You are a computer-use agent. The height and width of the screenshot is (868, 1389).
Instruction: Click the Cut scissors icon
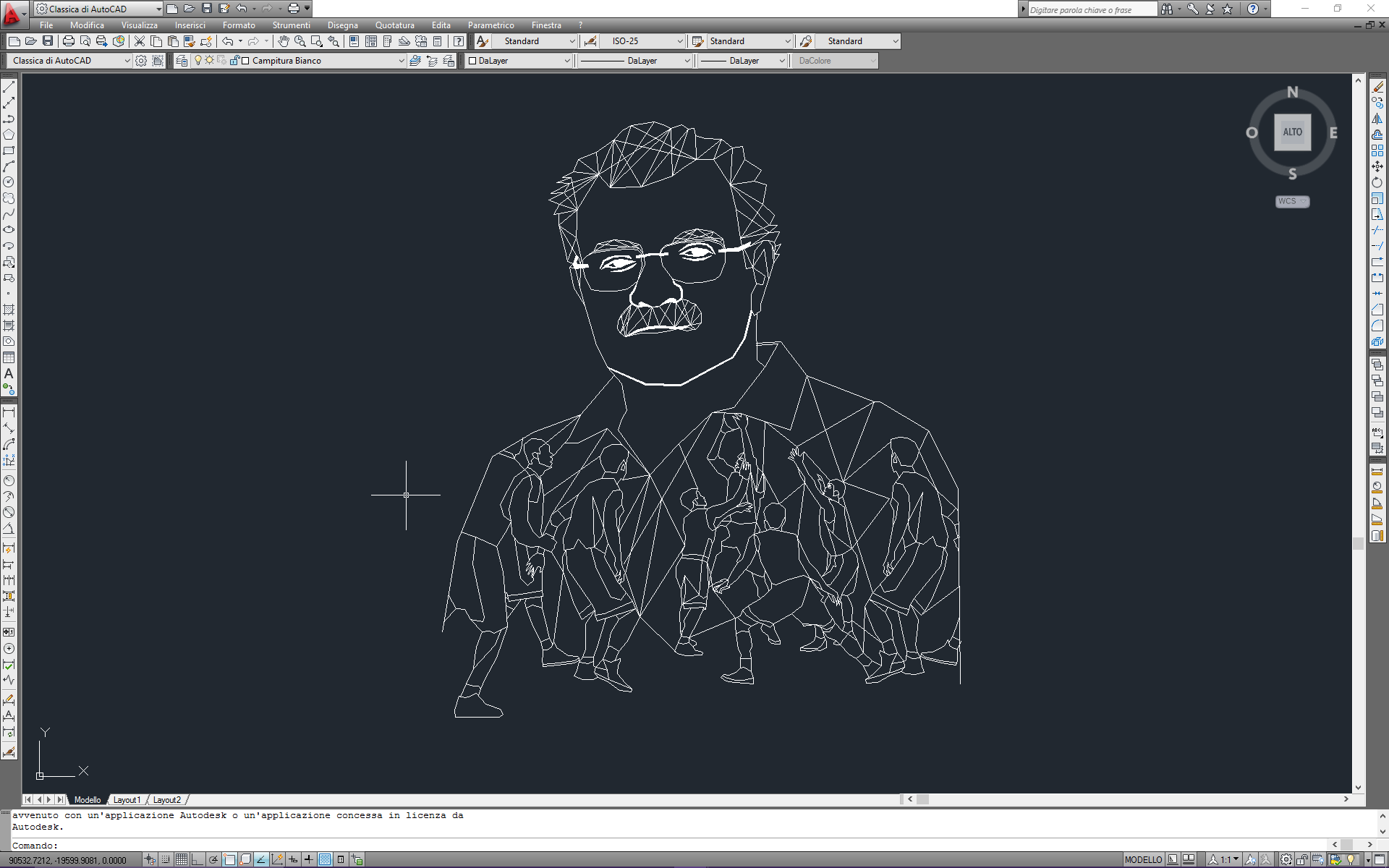[140, 41]
